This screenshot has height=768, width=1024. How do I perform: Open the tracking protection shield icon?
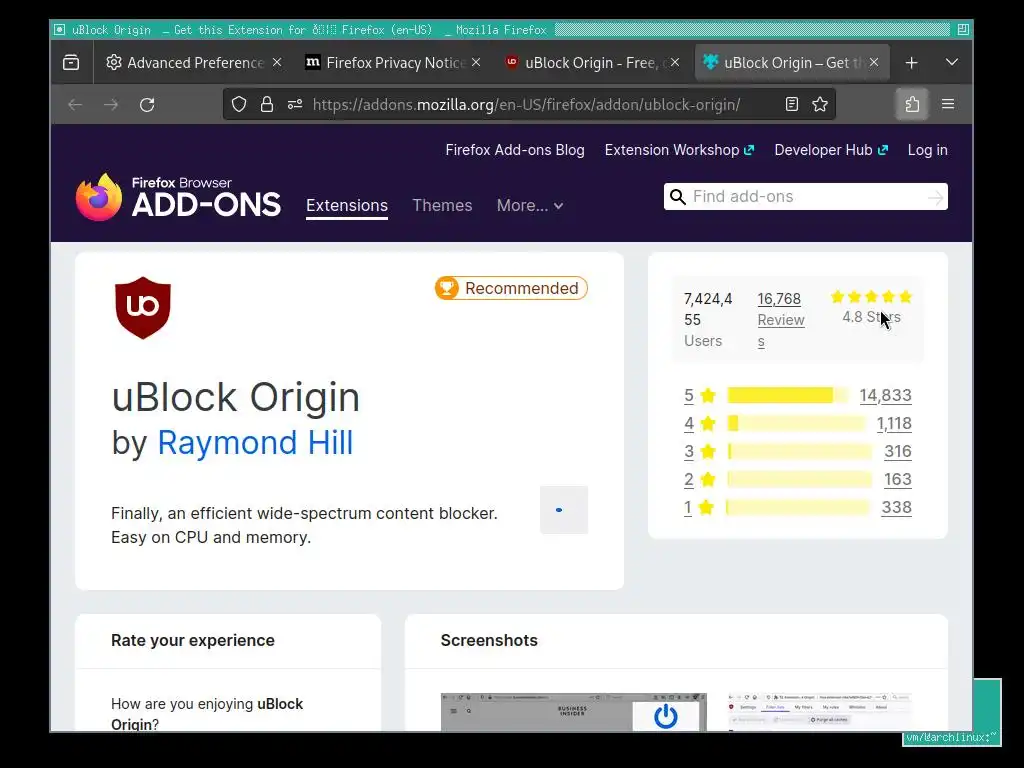[x=239, y=104]
